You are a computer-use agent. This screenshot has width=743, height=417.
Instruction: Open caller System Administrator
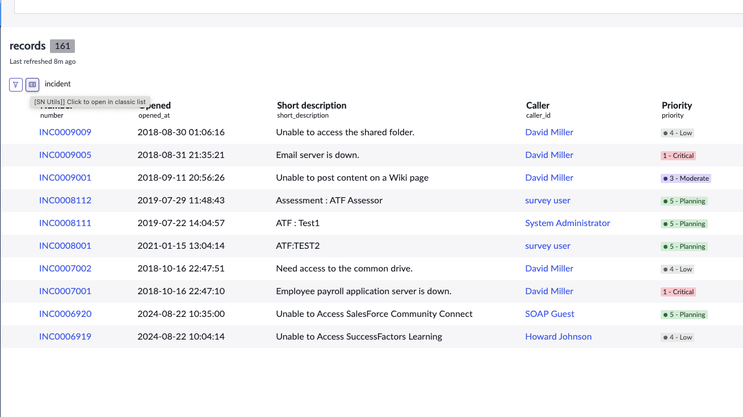(x=567, y=223)
